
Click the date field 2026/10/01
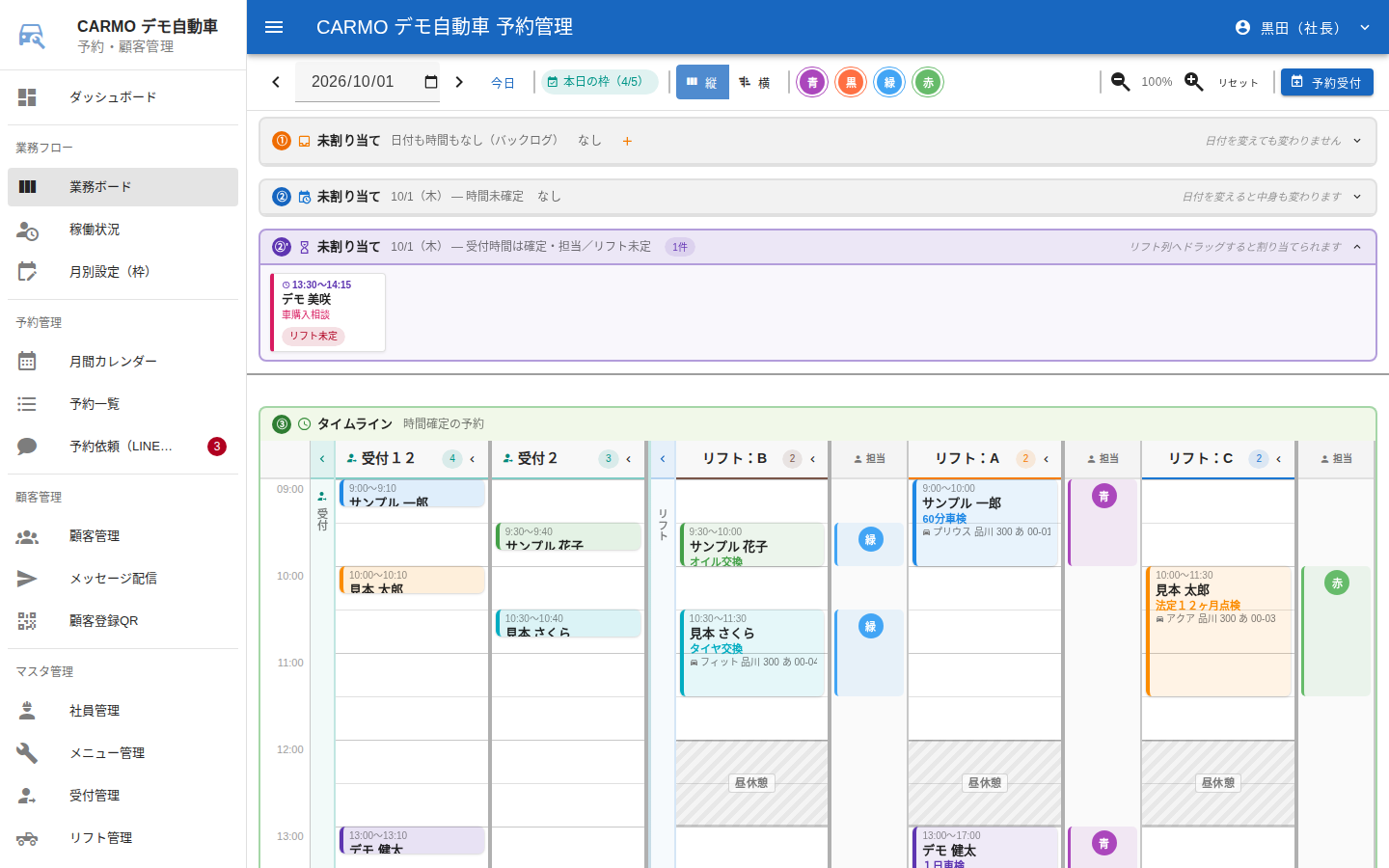(x=367, y=82)
